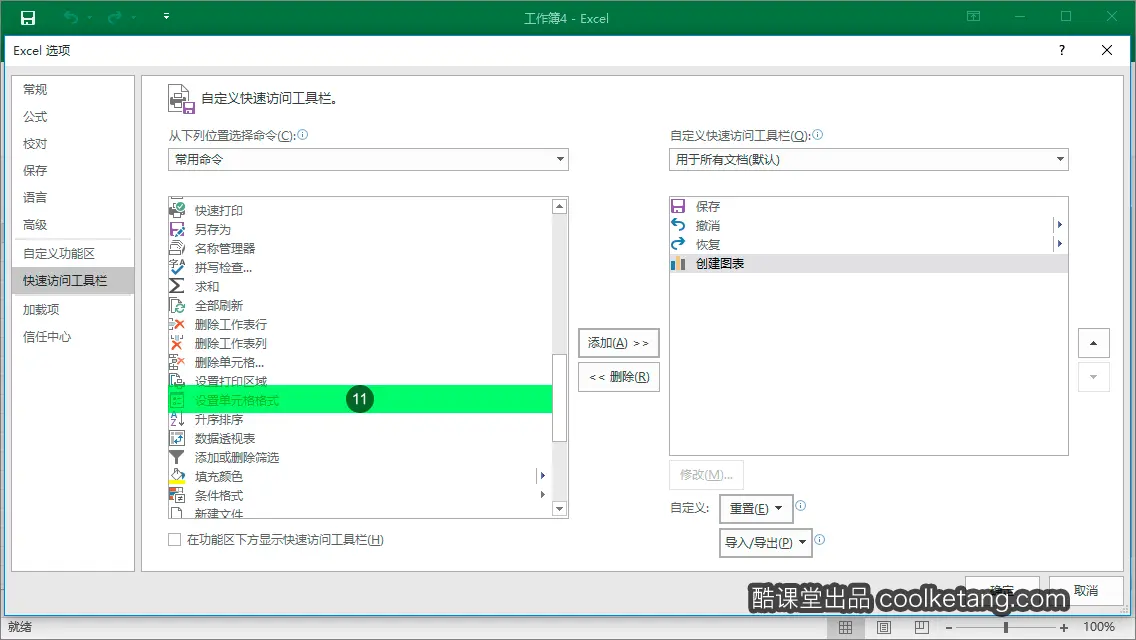This screenshot has width=1136, height=640.
Task: Click the Redo arrow in title bar
Action: (x=114, y=17)
